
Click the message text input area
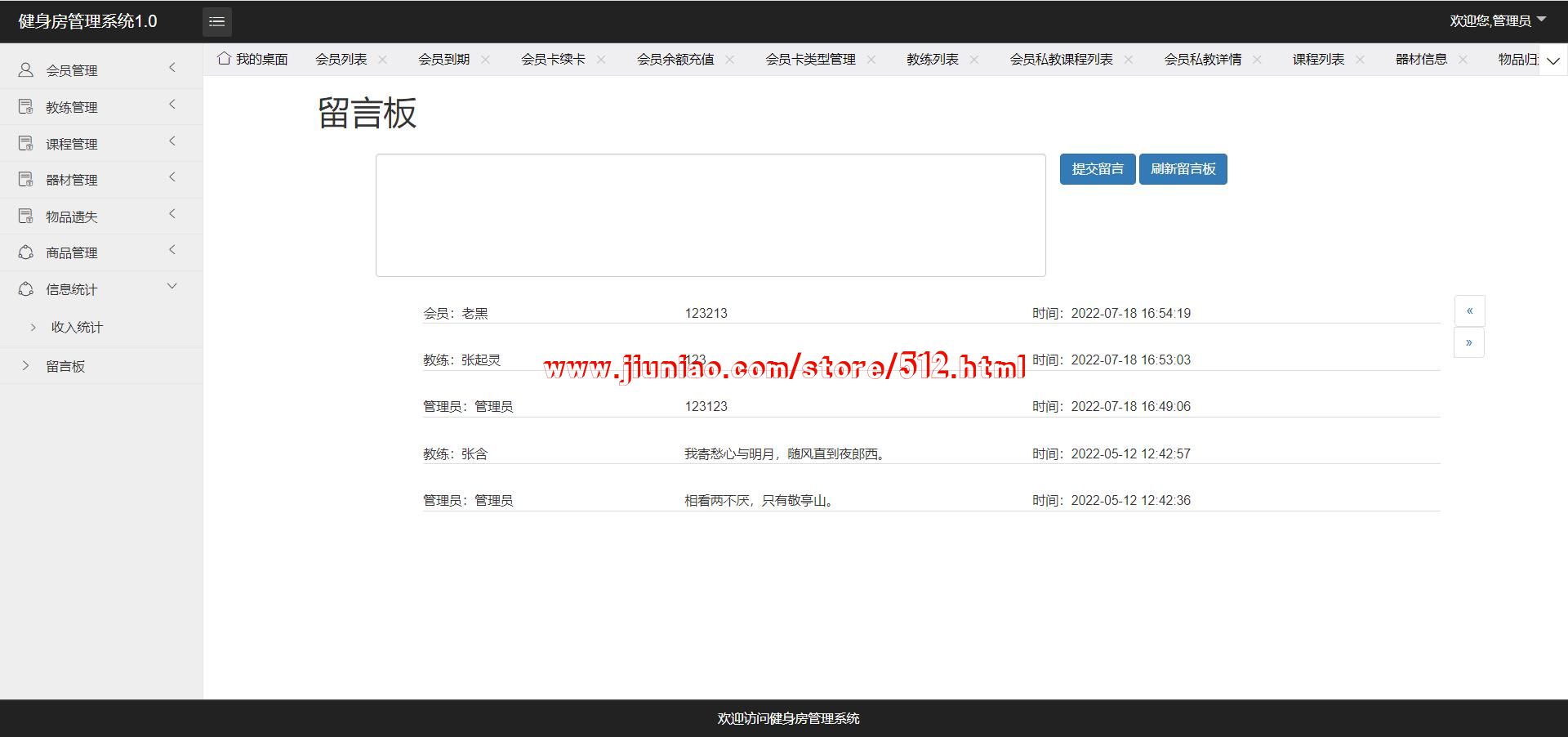(x=710, y=215)
